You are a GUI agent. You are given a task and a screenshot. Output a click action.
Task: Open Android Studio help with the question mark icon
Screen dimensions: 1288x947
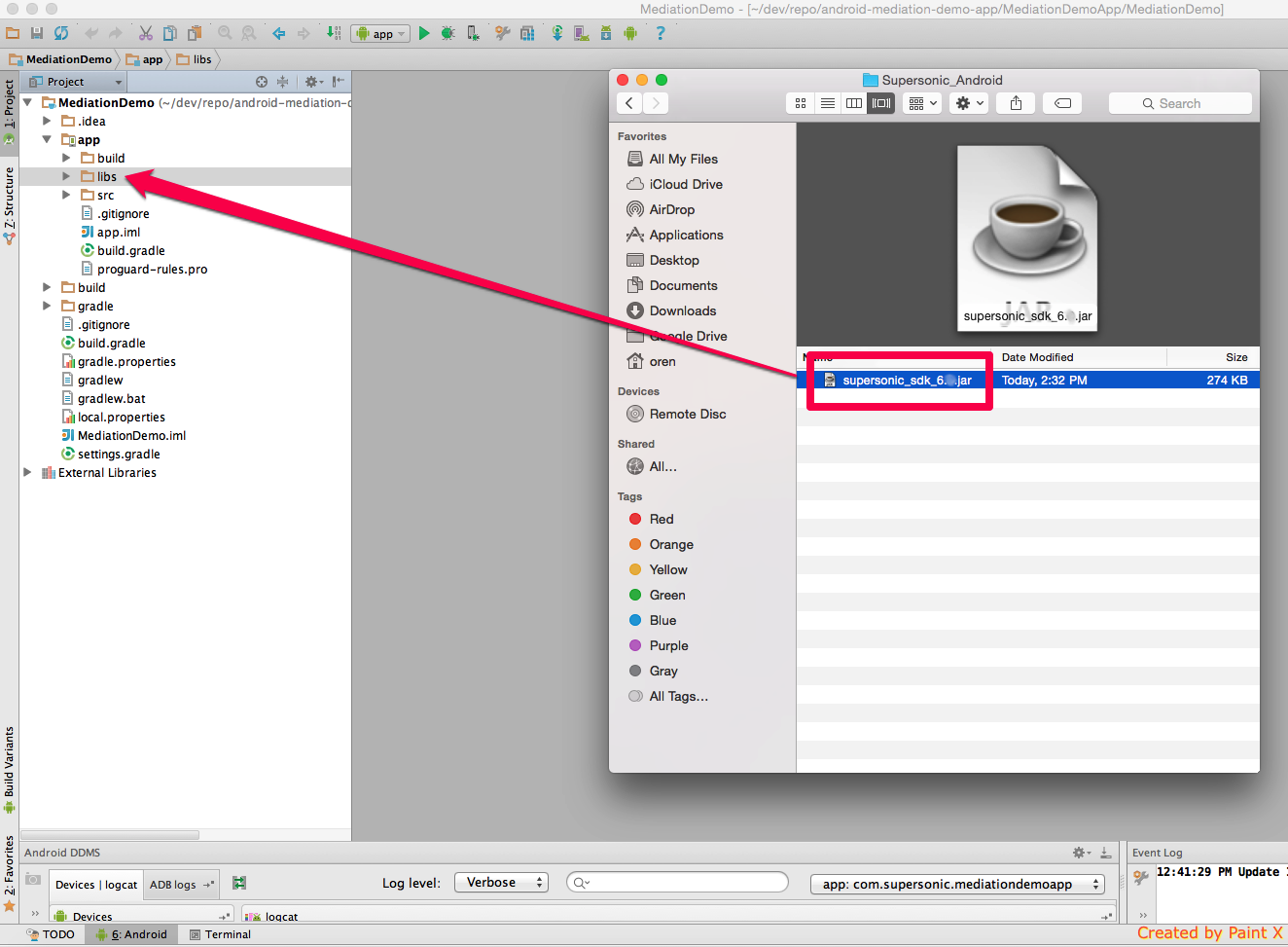coord(659,32)
